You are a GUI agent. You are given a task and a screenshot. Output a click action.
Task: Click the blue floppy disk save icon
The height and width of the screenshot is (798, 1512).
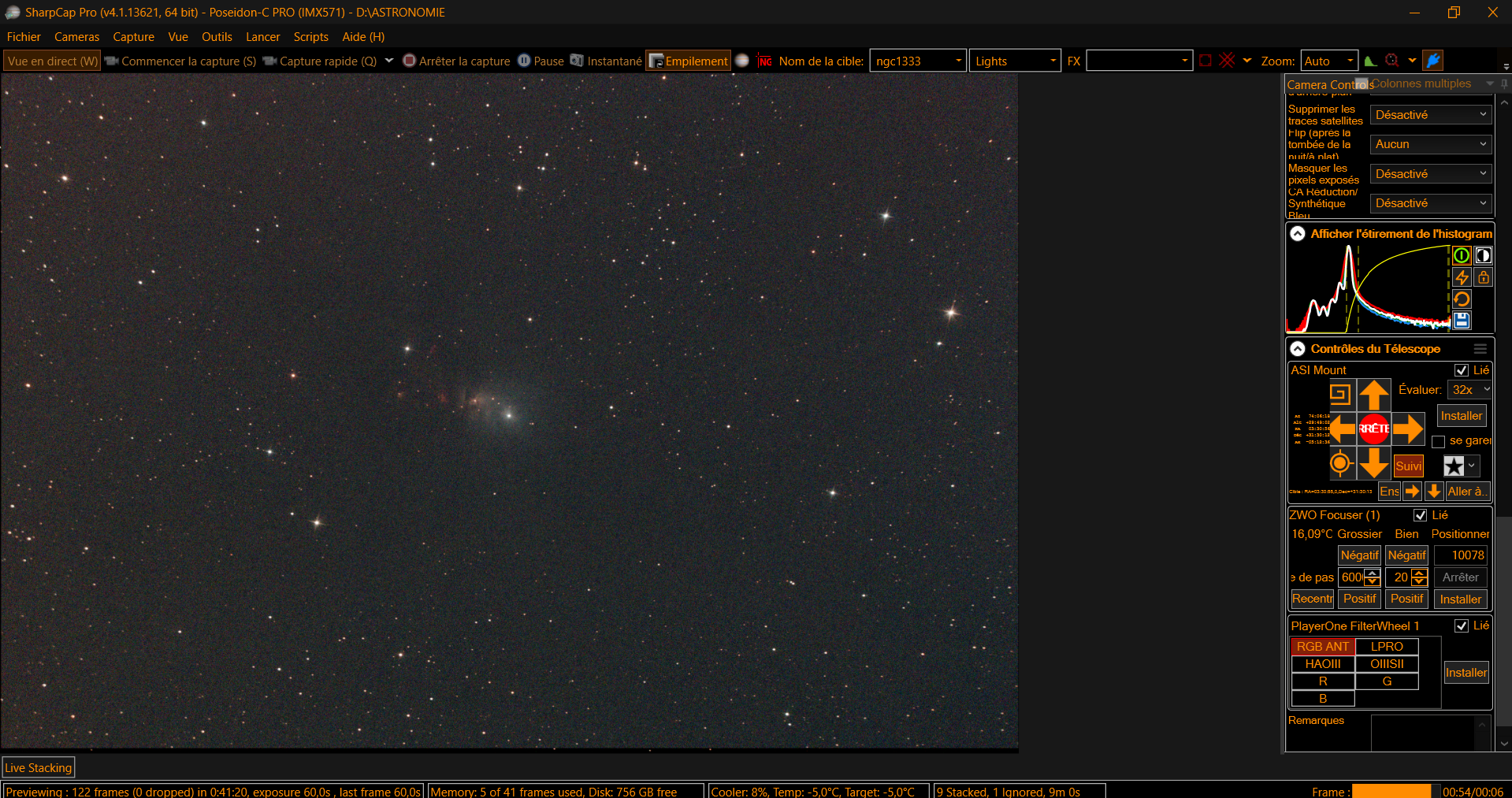pyautogui.click(x=1462, y=321)
